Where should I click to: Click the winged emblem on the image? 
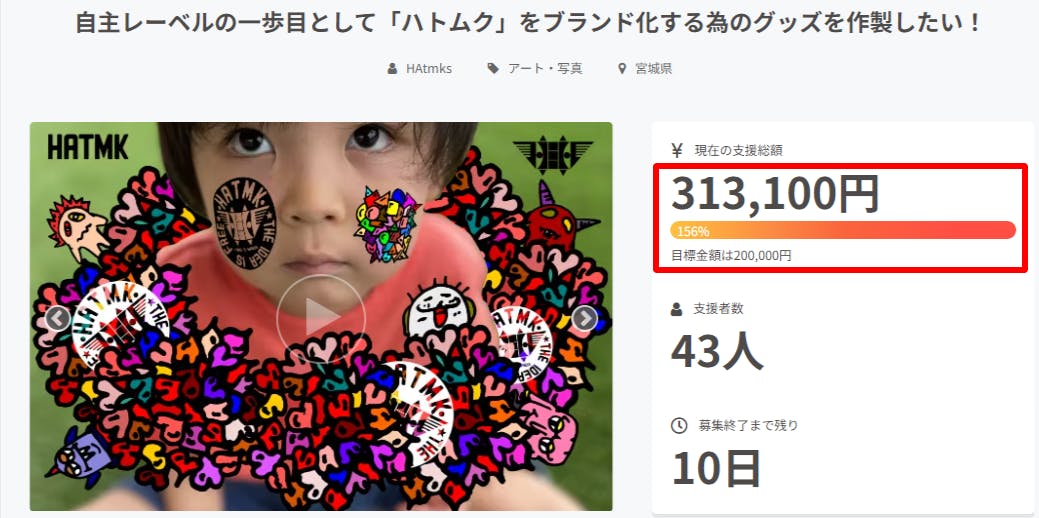553,156
